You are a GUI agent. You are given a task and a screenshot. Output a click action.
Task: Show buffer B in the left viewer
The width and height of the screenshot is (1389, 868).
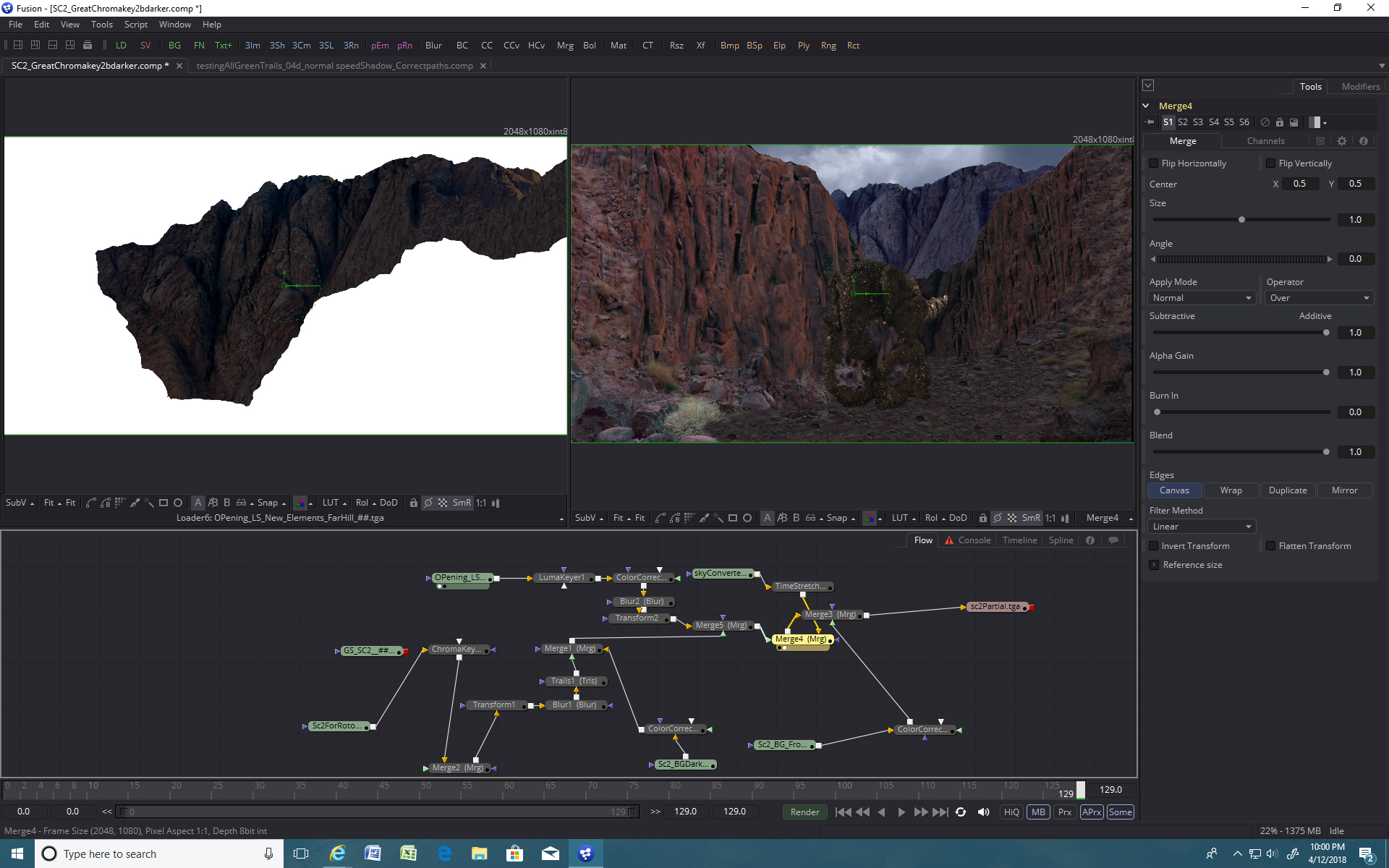click(227, 503)
